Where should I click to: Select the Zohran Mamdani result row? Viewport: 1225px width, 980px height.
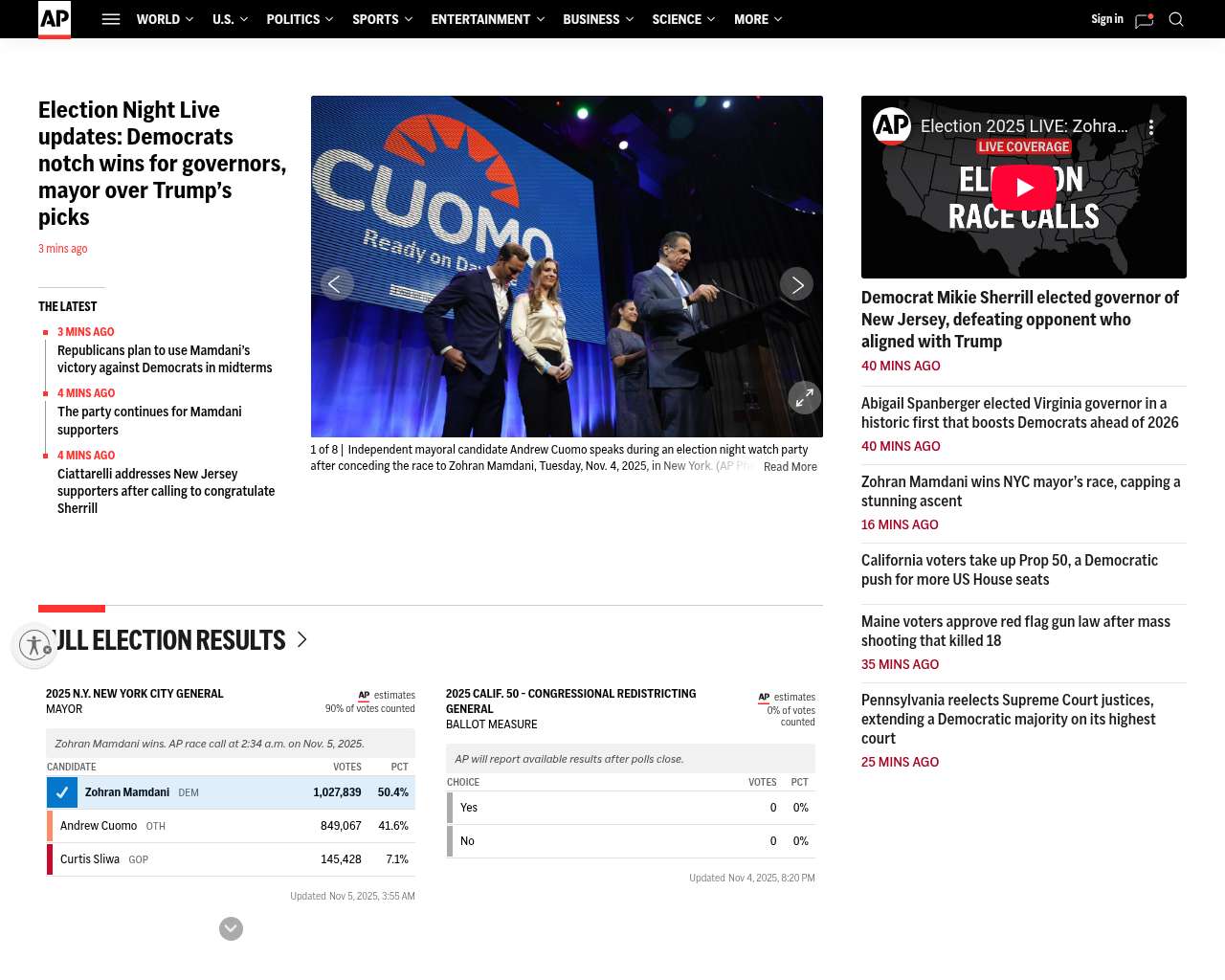pyautogui.click(x=231, y=792)
